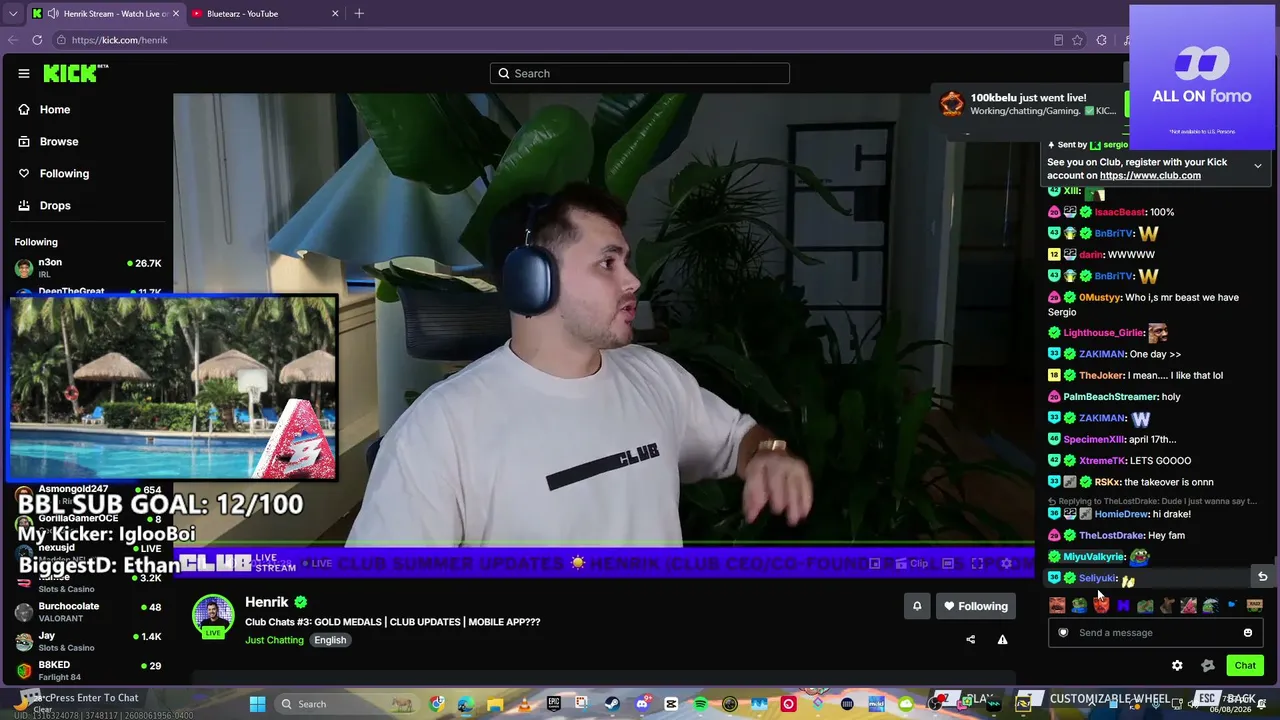Pop out video to picture-in-picture
1280x720 pixels.
[874, 563]
